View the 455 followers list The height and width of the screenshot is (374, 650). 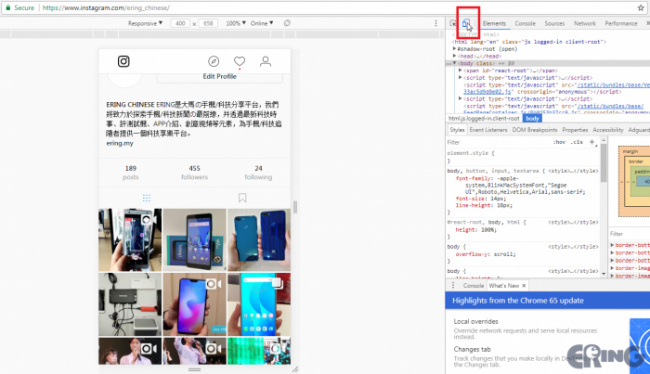point(194,172)
